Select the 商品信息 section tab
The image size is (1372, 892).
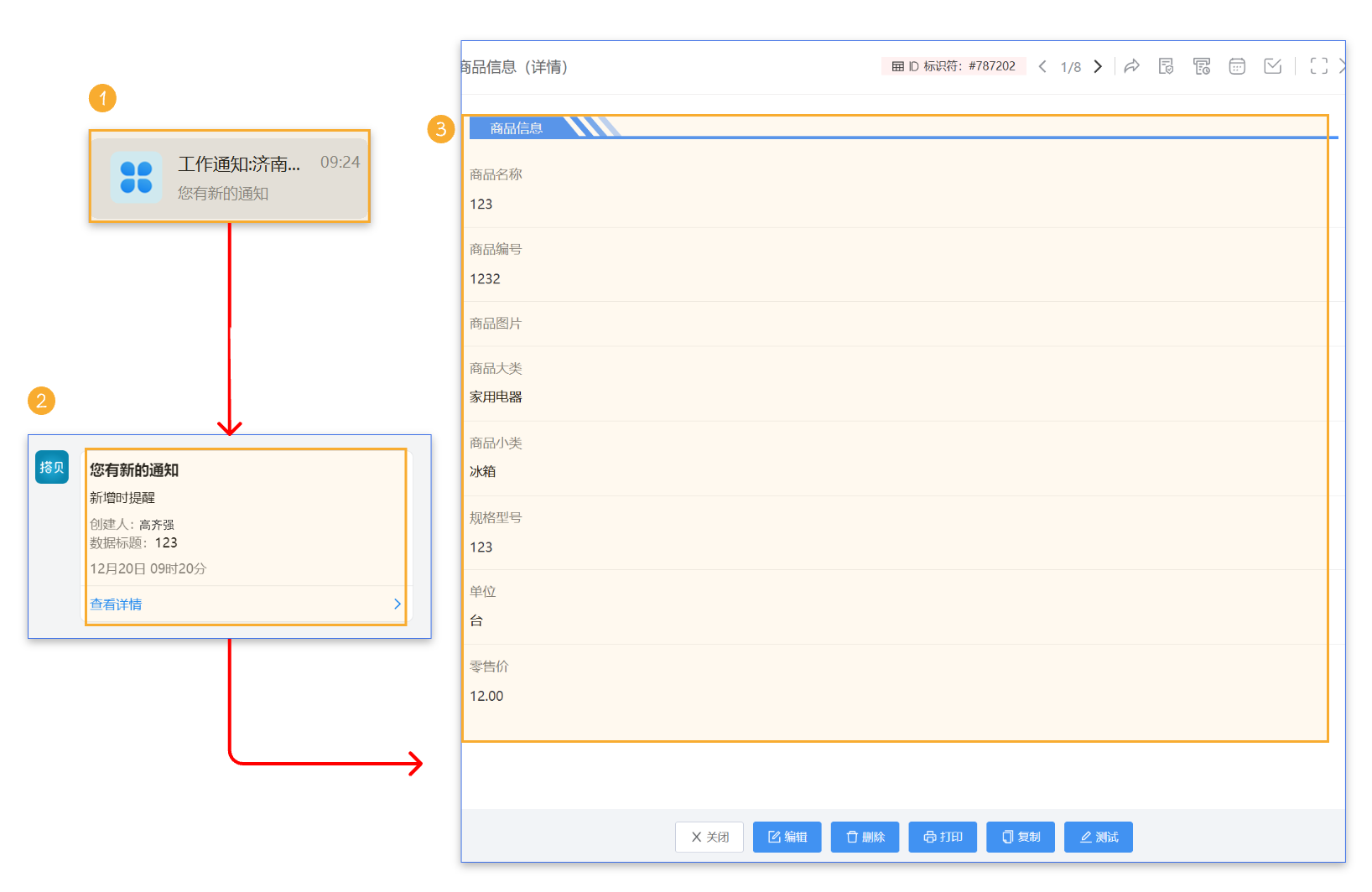pyautogui.click(x=517, y=128)
